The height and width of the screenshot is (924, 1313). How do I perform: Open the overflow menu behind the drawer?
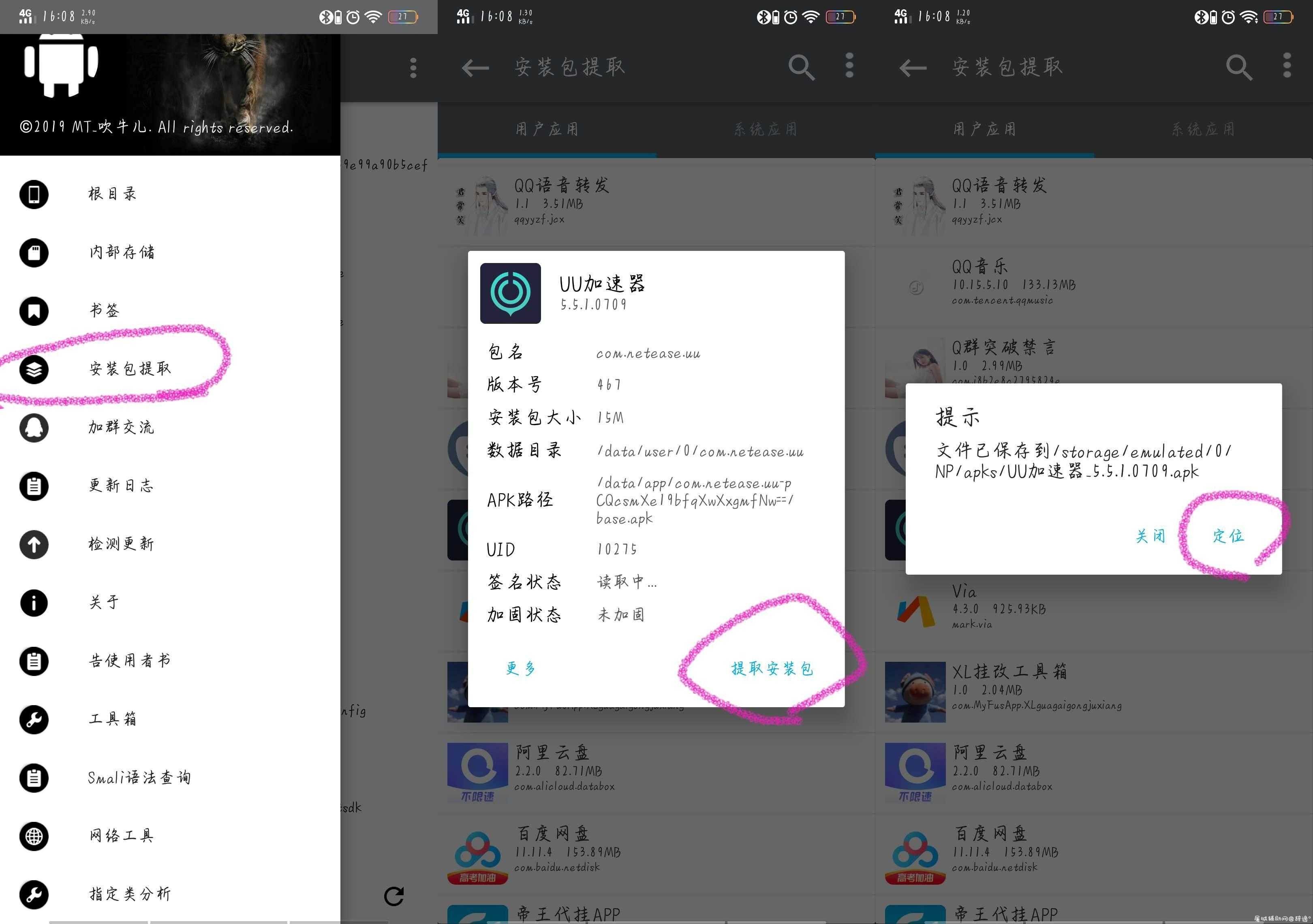click(x=413, y=68)
